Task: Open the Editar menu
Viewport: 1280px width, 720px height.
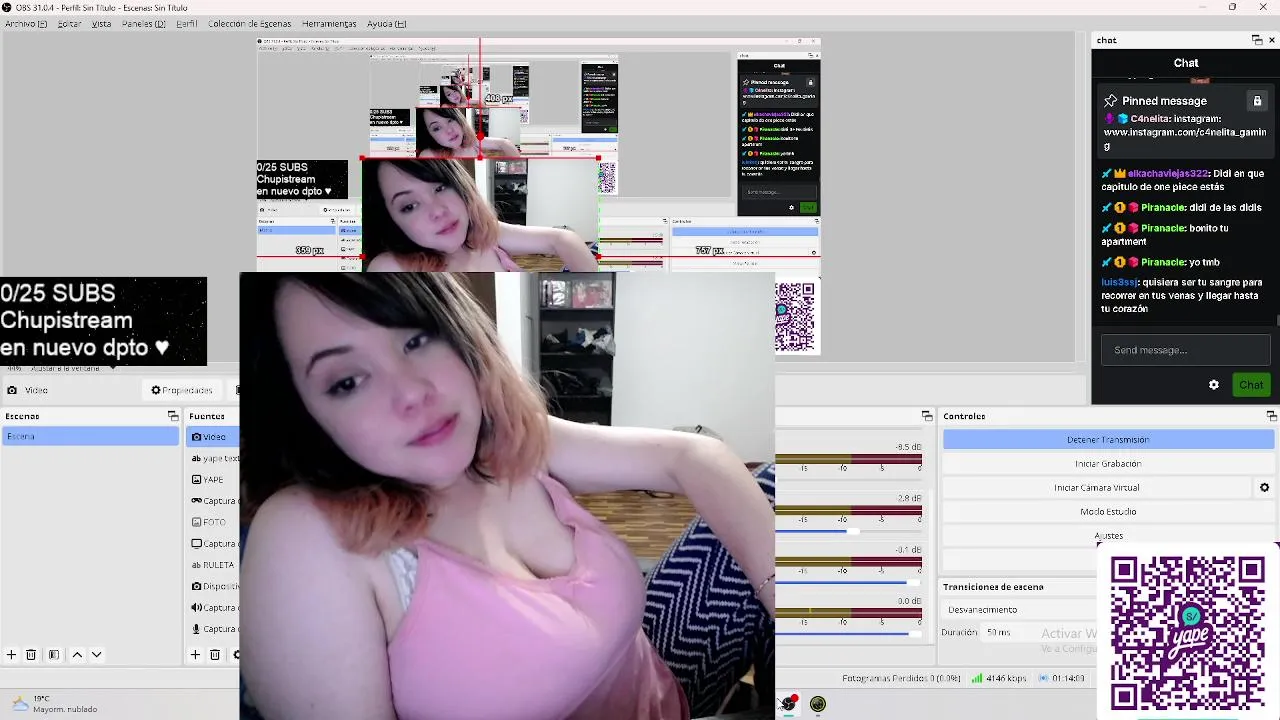Action: pyautogui.click(x=69, y=24)
